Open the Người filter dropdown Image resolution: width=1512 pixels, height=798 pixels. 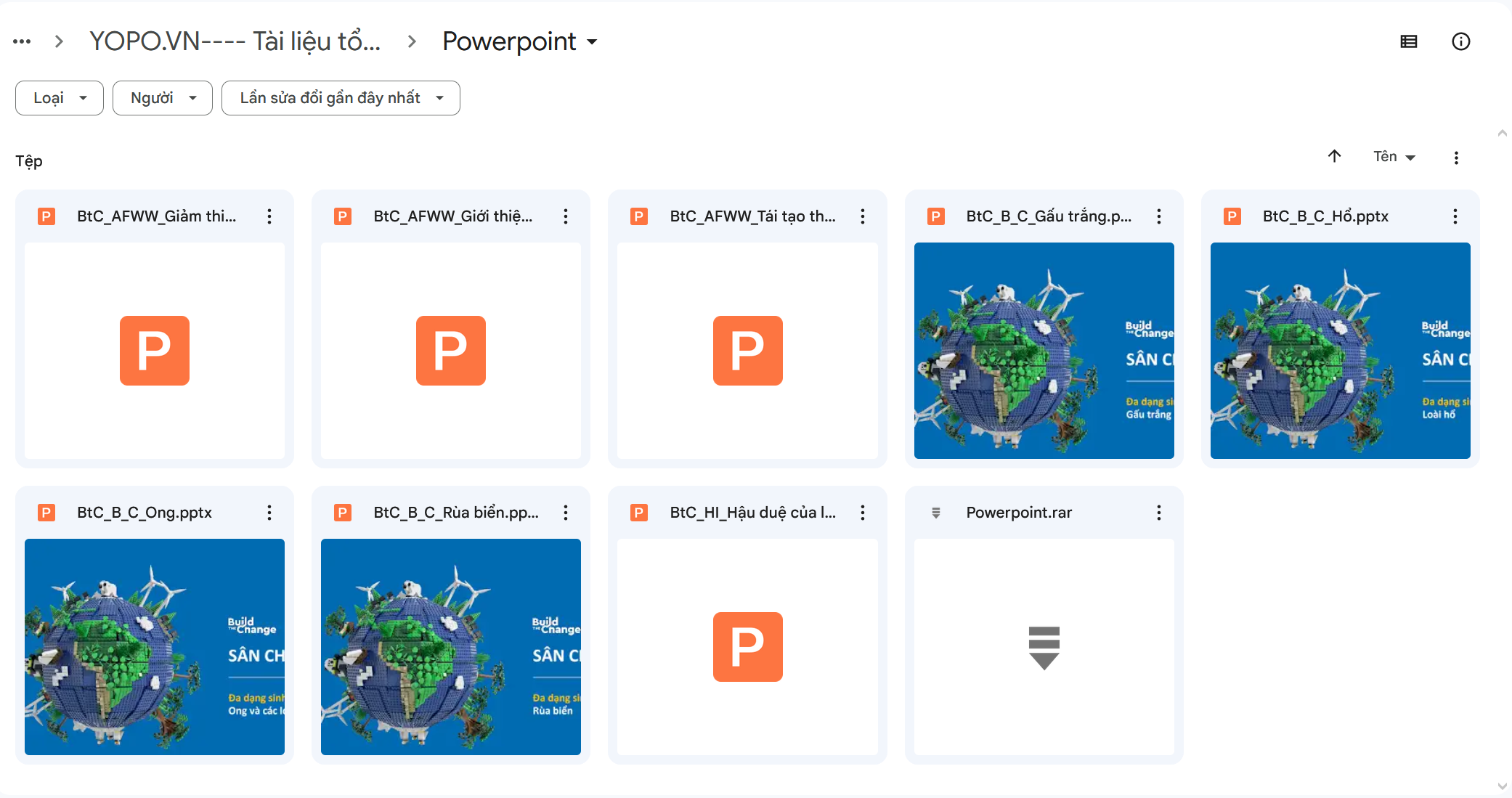pos(163,98)
